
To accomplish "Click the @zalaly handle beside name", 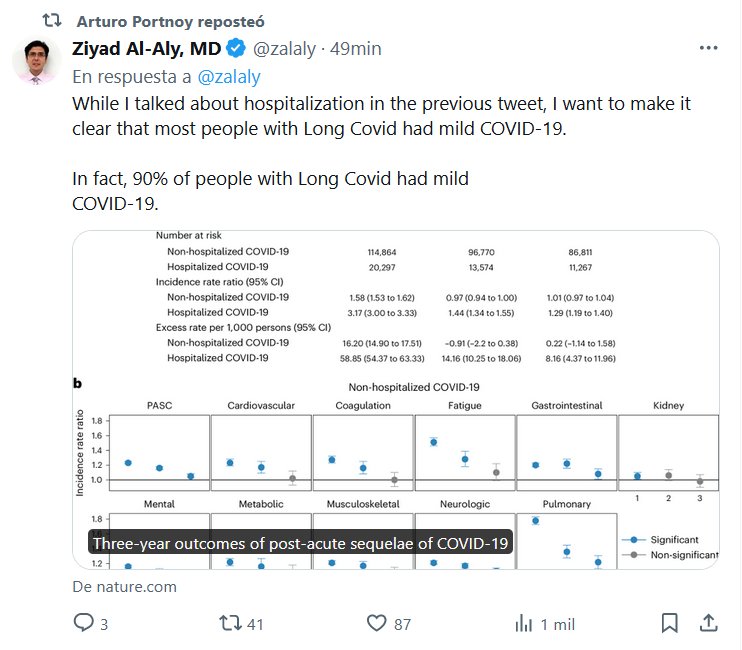I will 288,48.
